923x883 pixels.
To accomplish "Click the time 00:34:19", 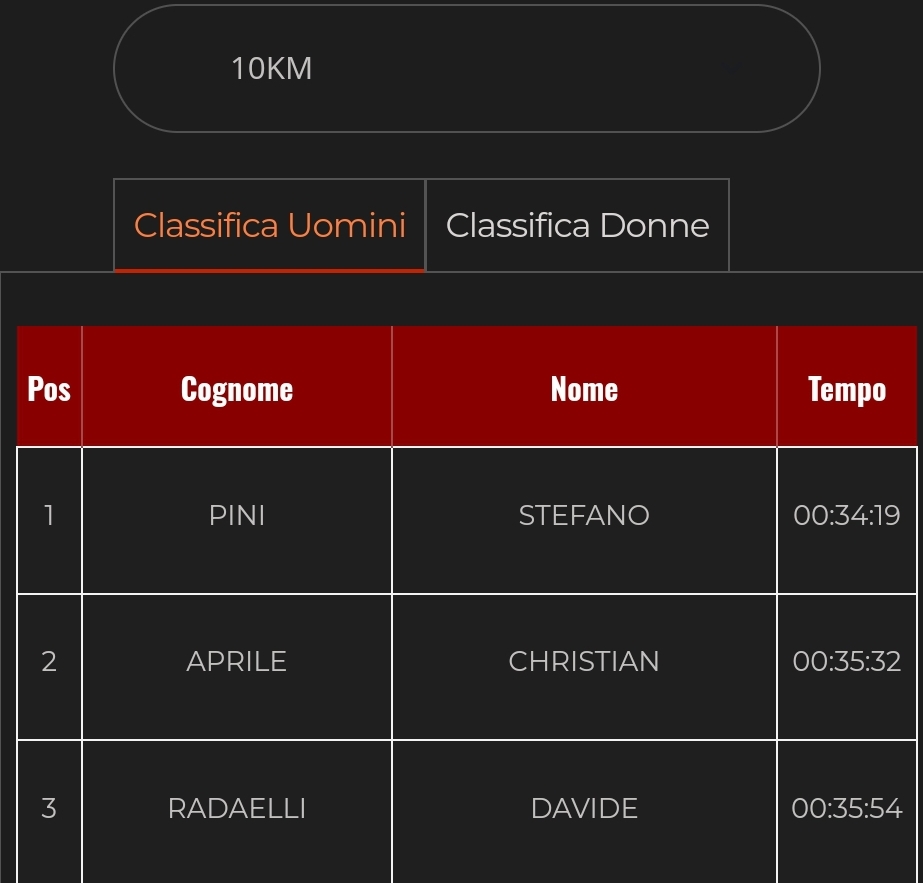I will [x=846, y=516].
